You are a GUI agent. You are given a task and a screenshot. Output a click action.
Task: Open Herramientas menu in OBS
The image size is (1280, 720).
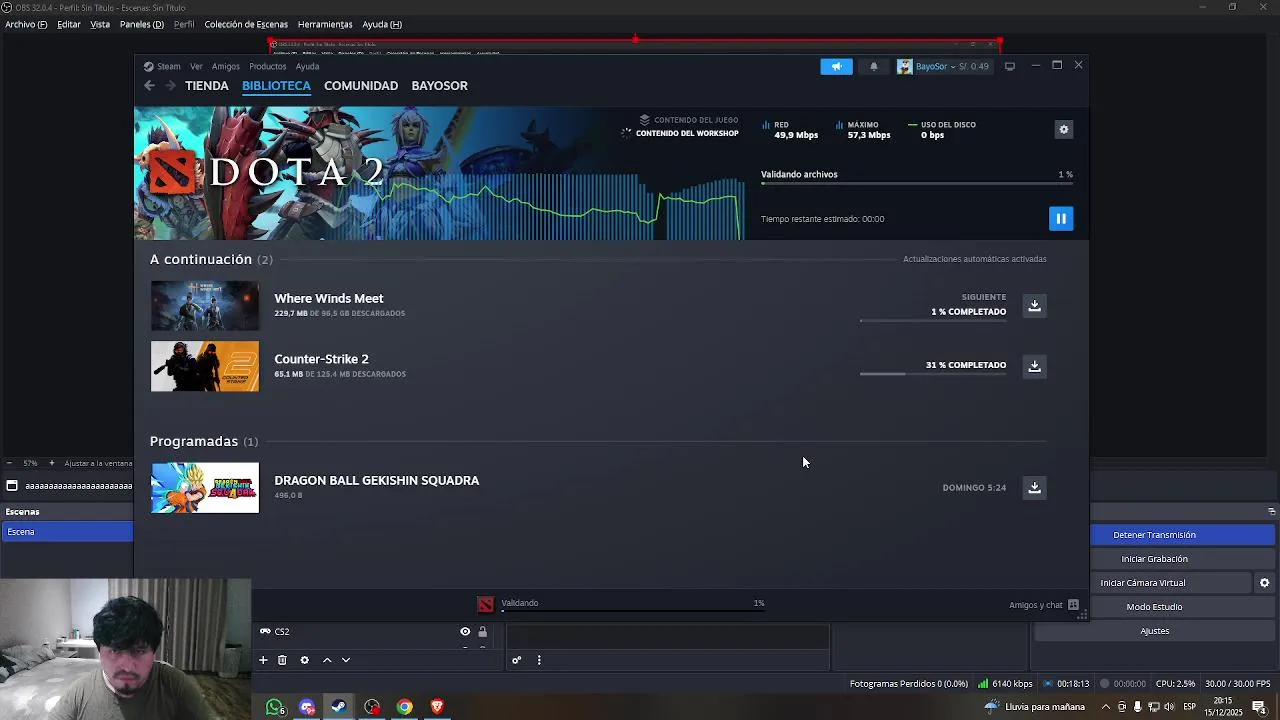(325, 24)
